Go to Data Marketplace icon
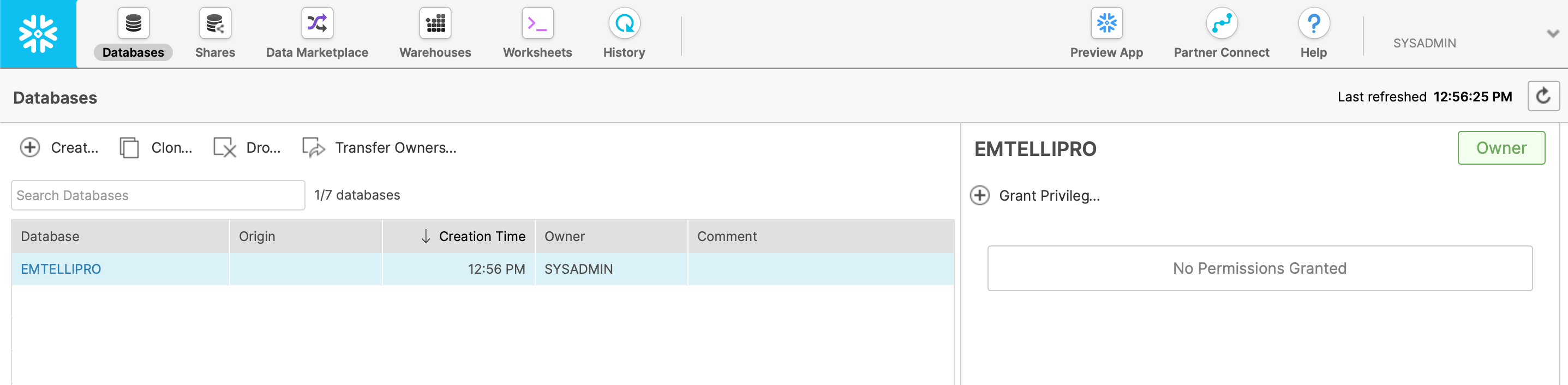1568x385 pixels. click(317, 23)
